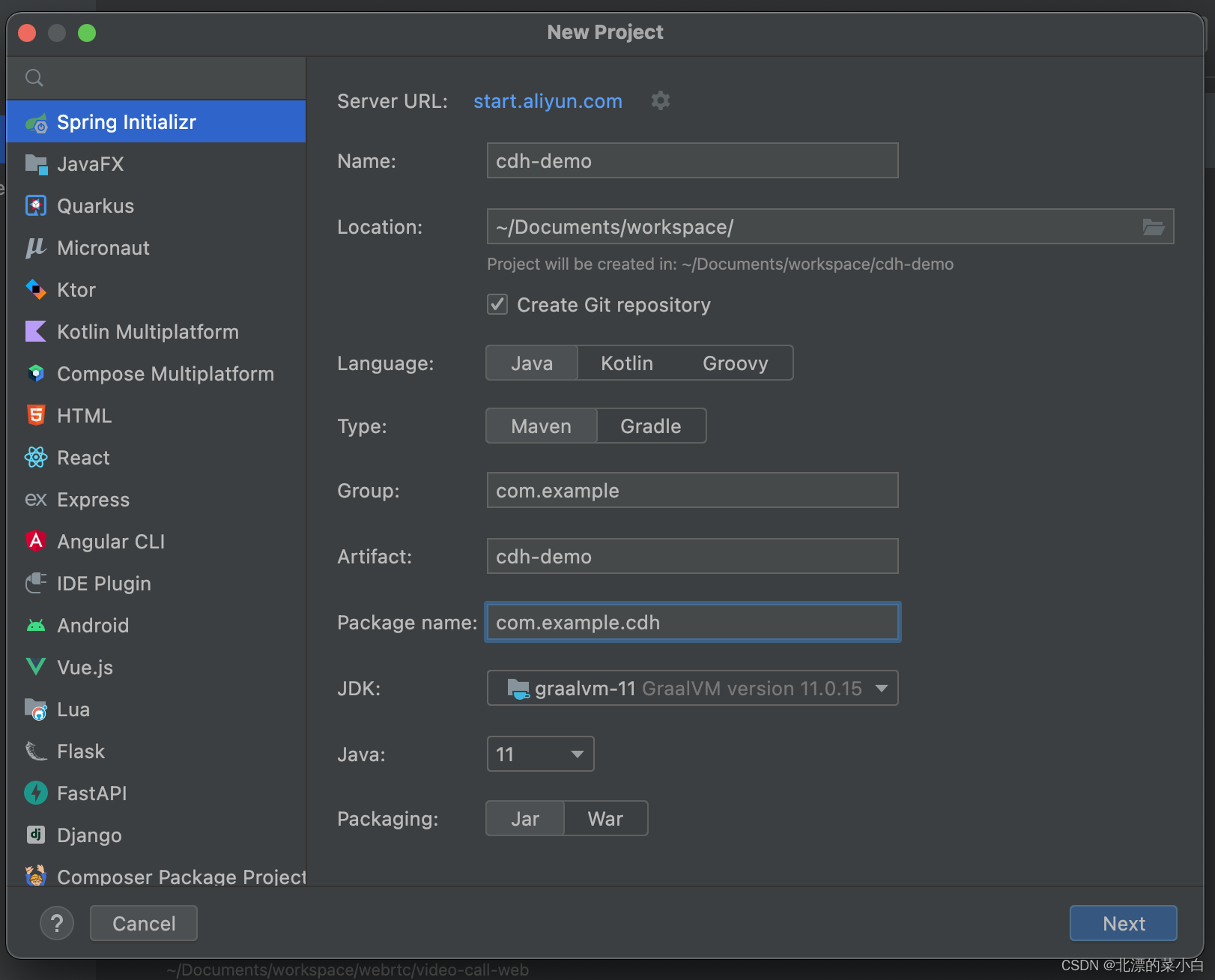The width and height of the screenshot is (1215, 980).
Task: Select IDE Plugin project type
Action: coord(156,584)
